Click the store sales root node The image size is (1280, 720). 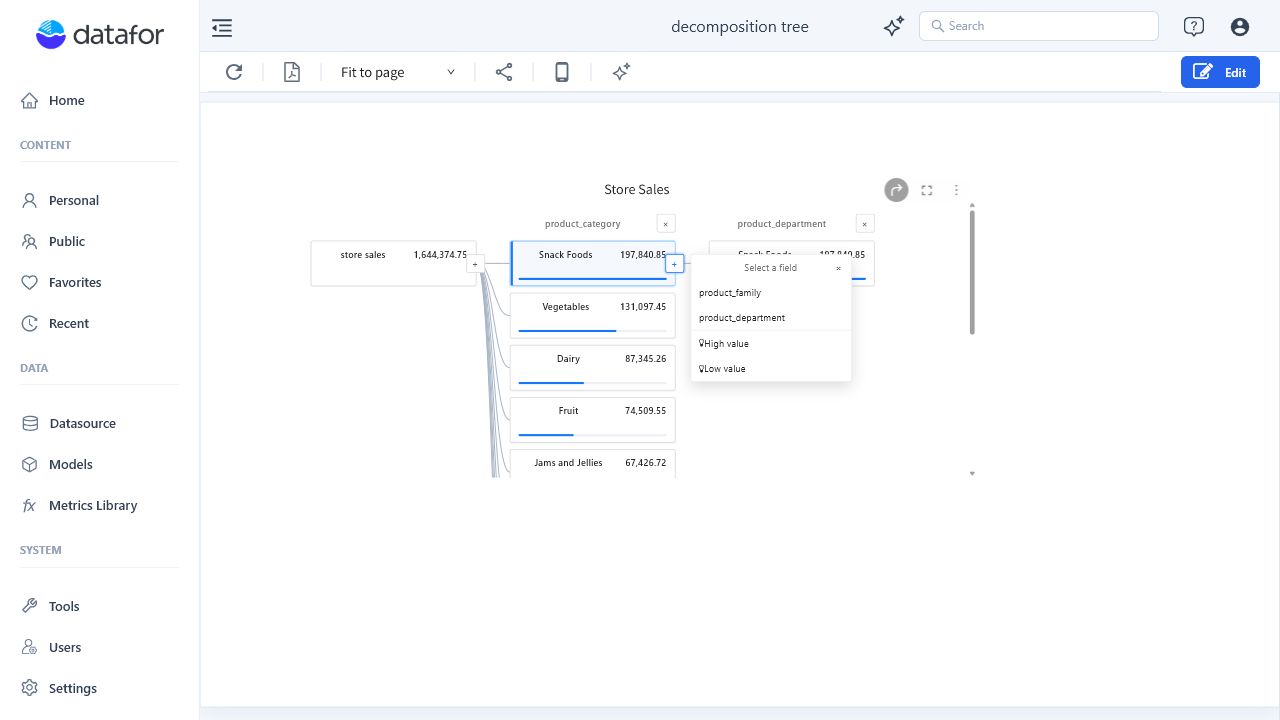[393, 263]
